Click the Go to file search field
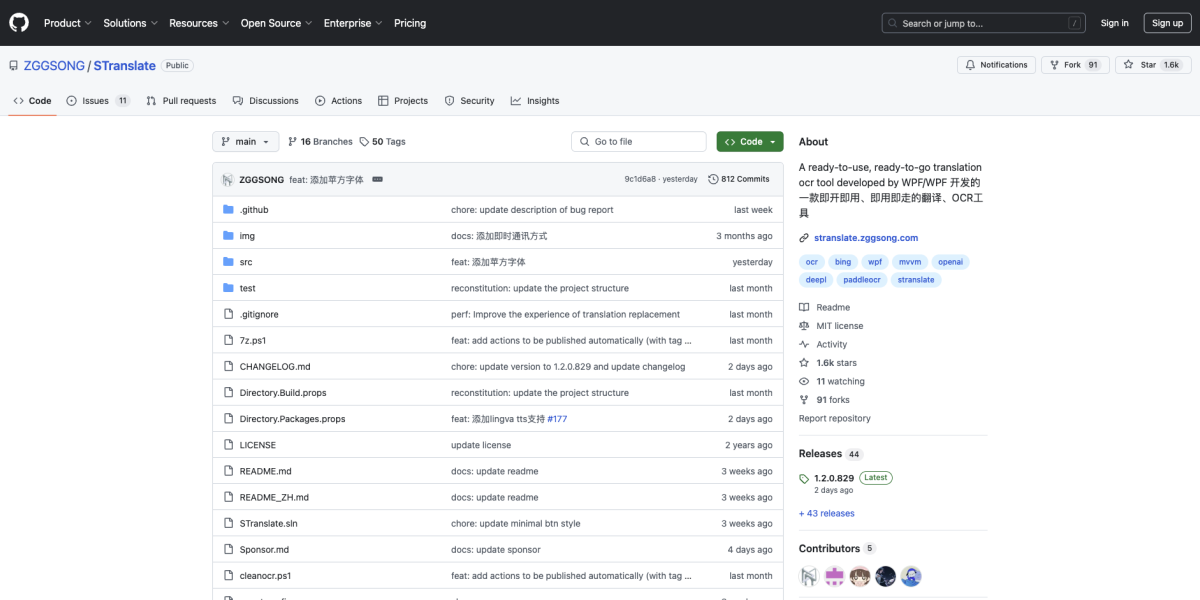This screenshot has height=600, width=1200. [x=638, y=141]
